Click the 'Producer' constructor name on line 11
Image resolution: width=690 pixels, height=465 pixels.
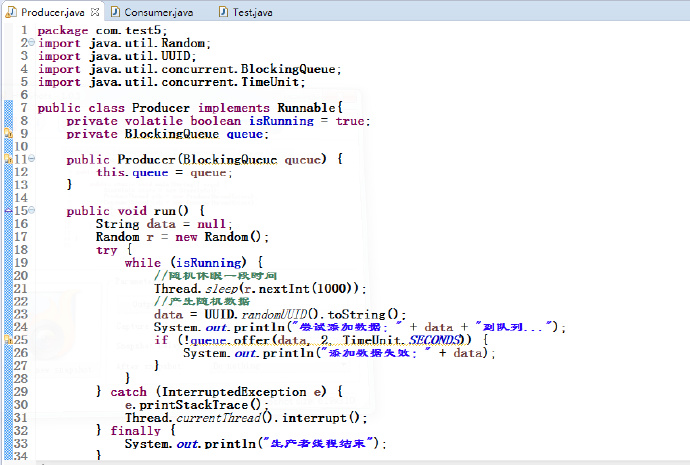coord(146,159)
